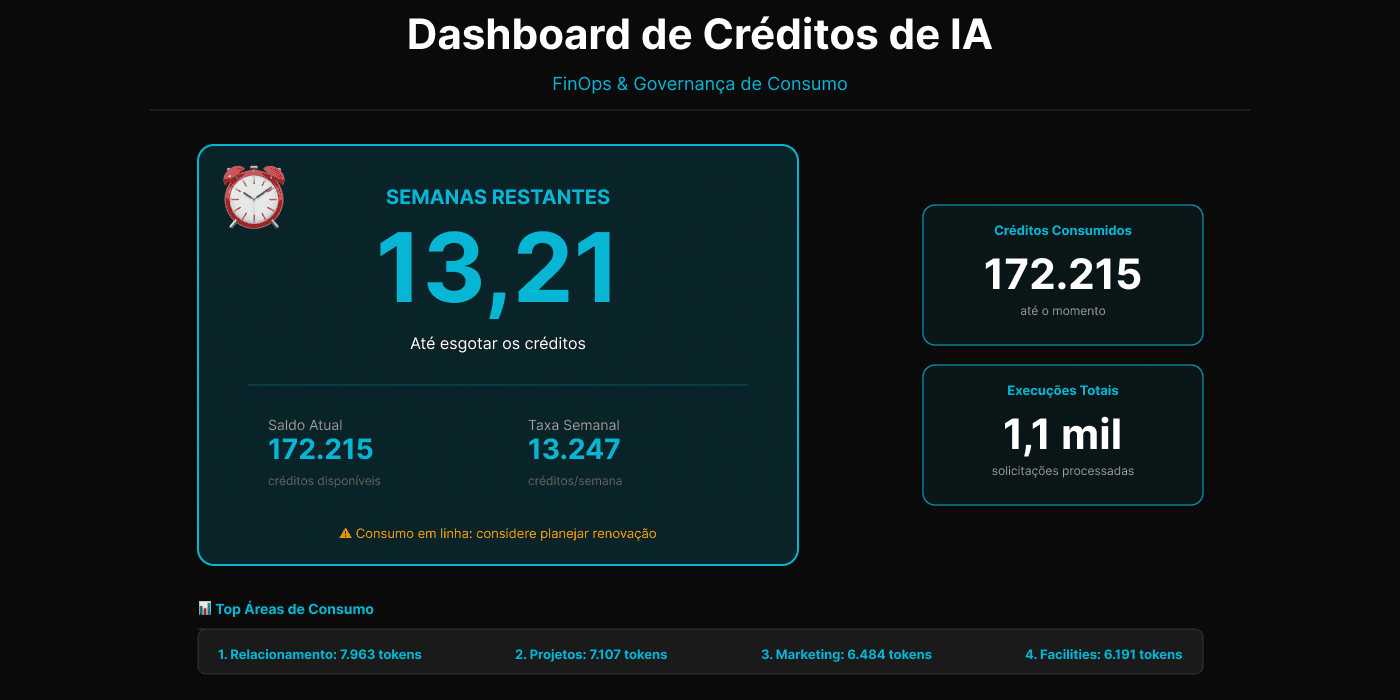
Task: Click the '172.215' Saldo Atual value
Action: tap(321, 450)
